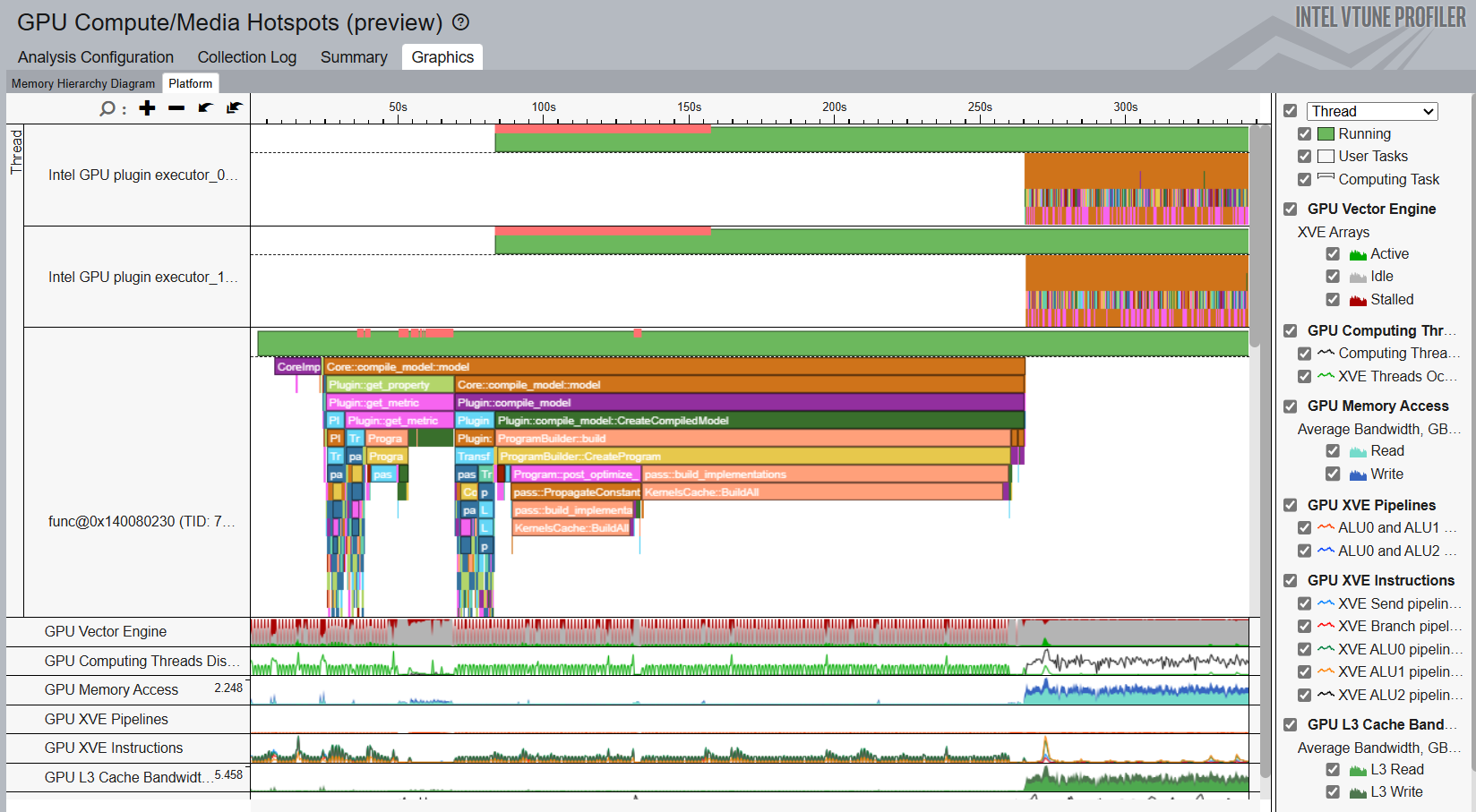Image resolution: width=1476 pixels, height=812 pixels.
Task: Open help icon beside the page title
Action: [460, 22]
